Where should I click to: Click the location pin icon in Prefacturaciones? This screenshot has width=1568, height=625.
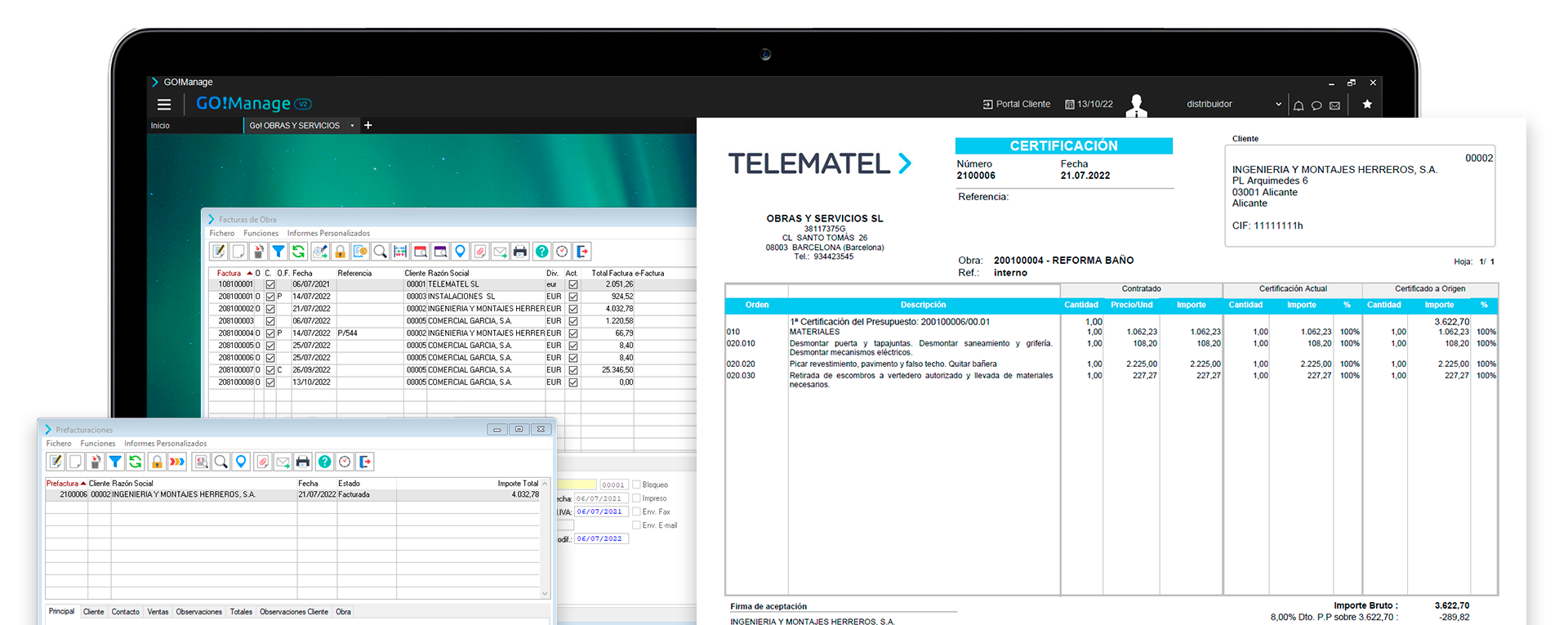click(x=241, y=462)
